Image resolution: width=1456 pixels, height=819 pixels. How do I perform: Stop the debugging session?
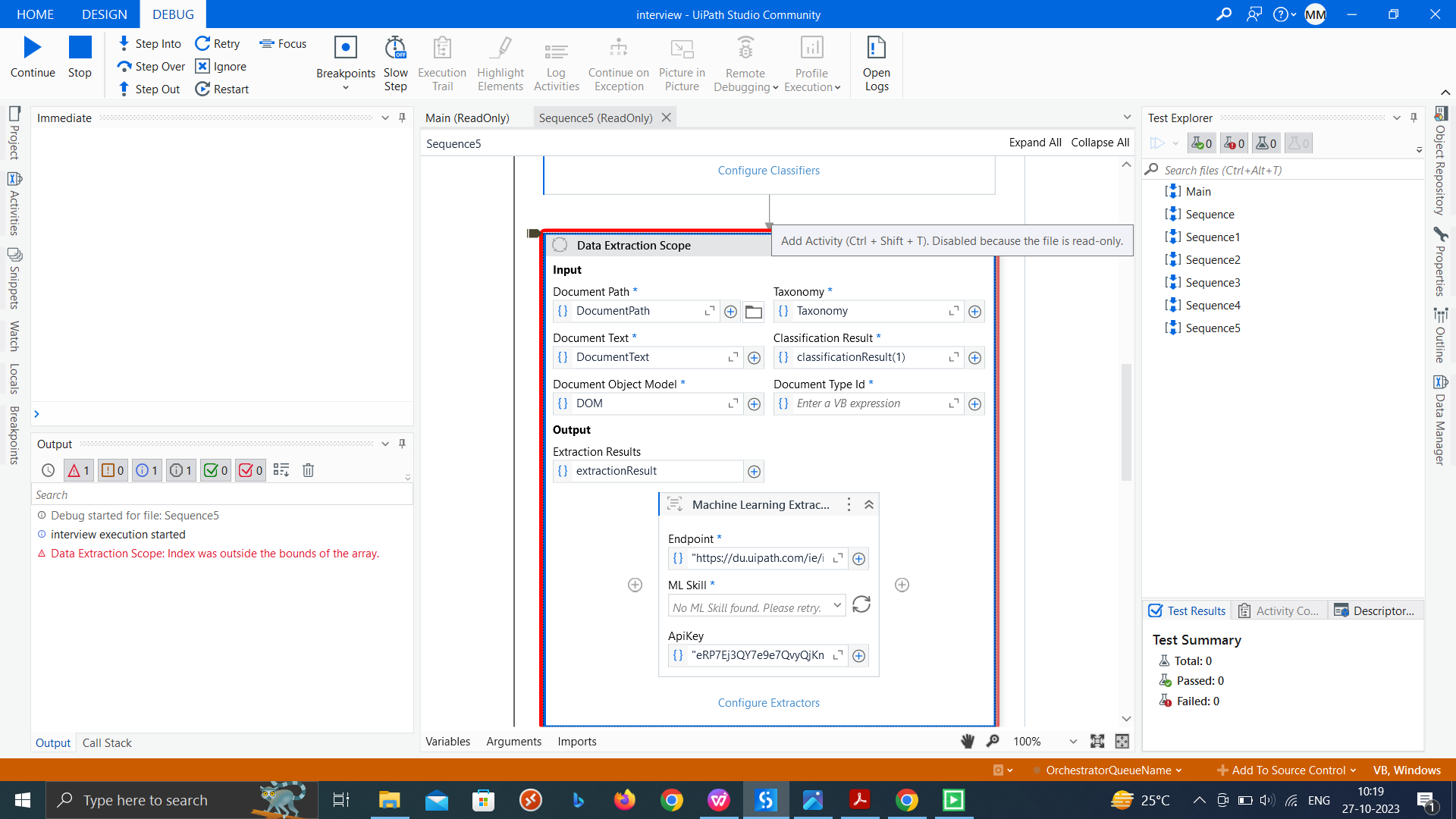click(80, 57)
